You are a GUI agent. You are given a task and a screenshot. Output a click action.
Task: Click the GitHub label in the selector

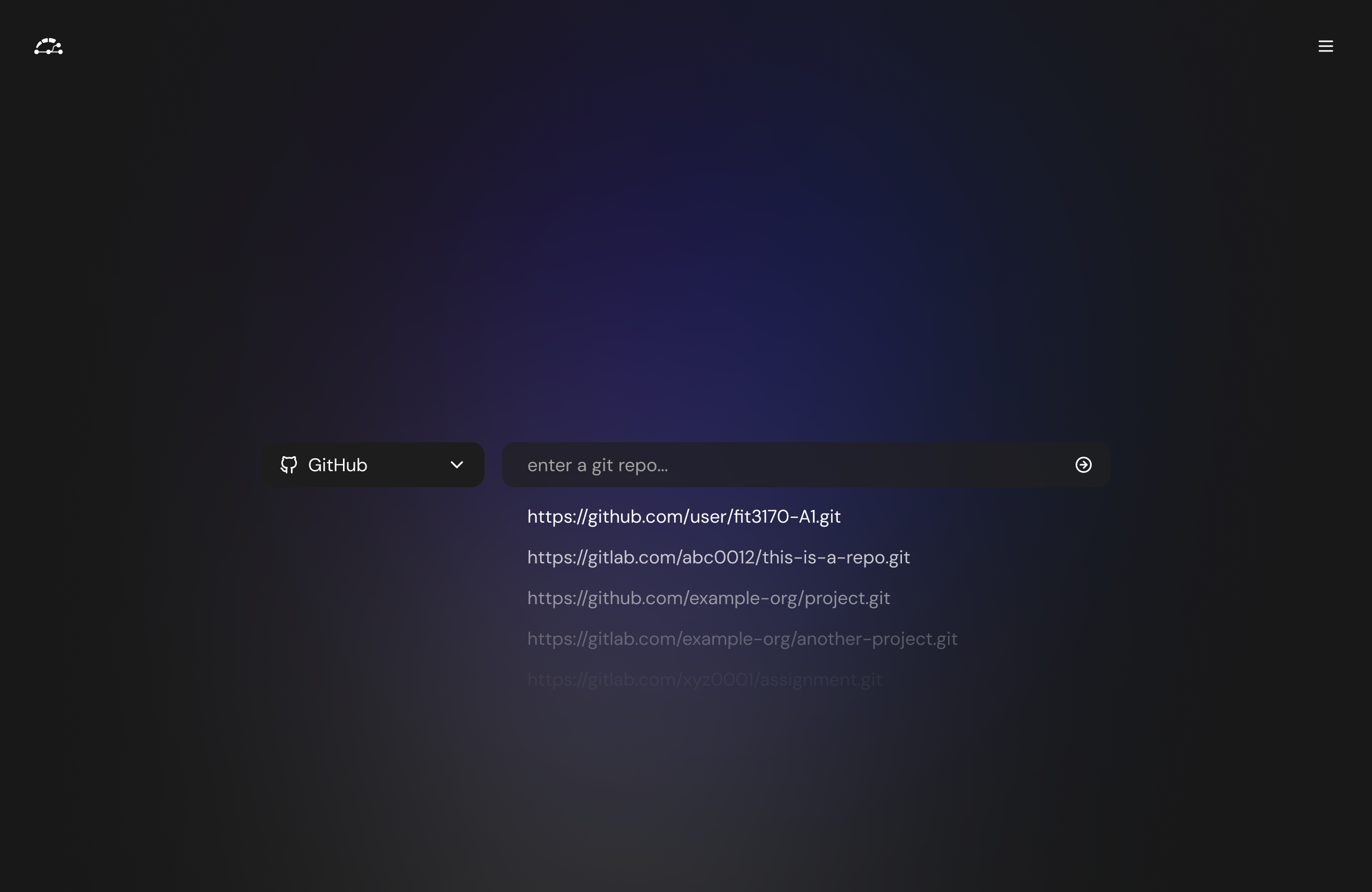click(x=338, y=465)
